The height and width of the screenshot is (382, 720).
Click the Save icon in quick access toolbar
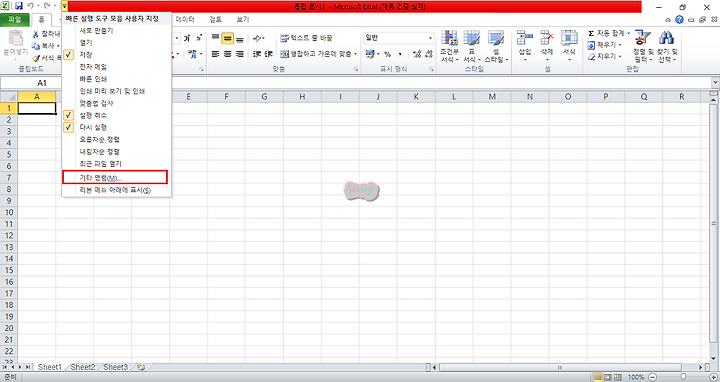point(19,6)
